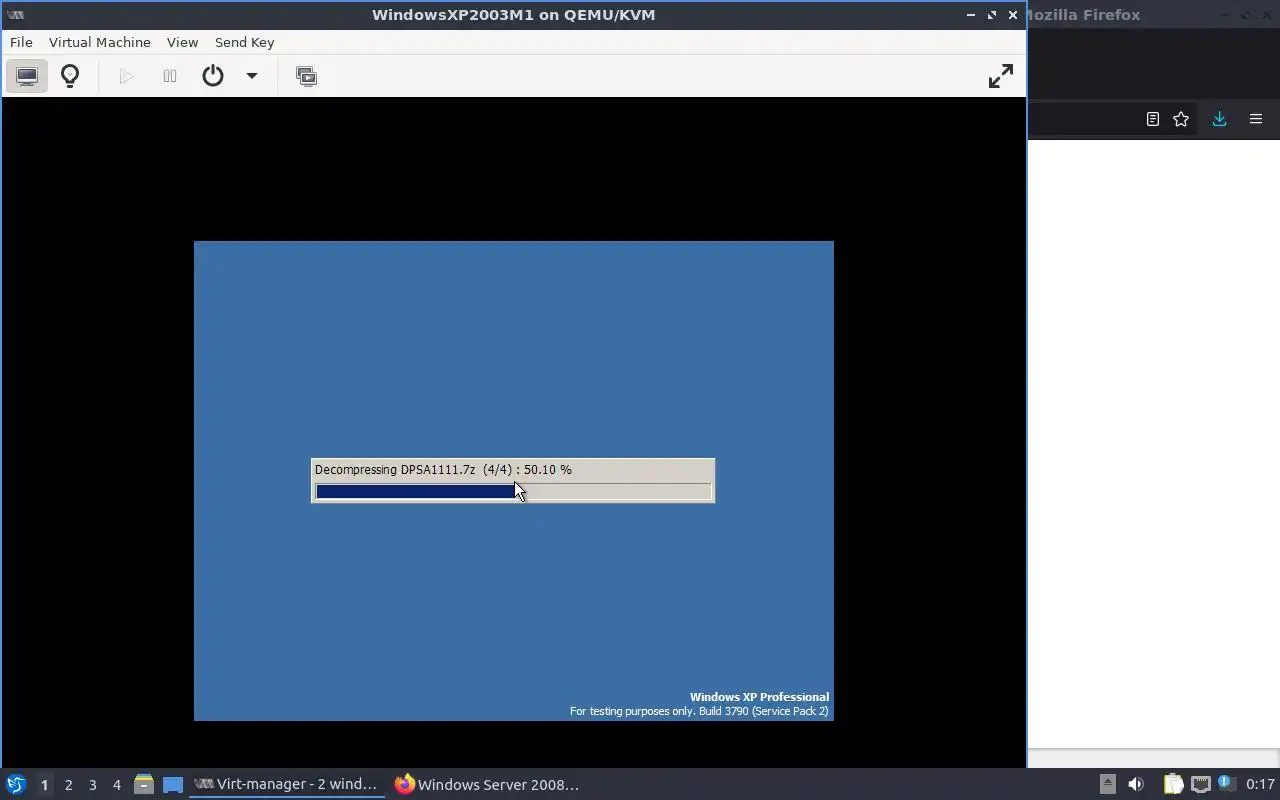
Task: Toggle reader view in Firefox
Action: tap(1152, 119)
